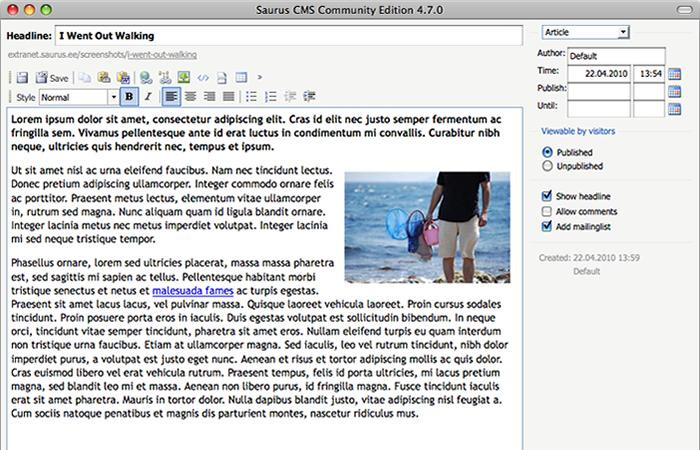Insert bulleted list
700x450 pixels.
pyautogui.click(x=251, y=96)
